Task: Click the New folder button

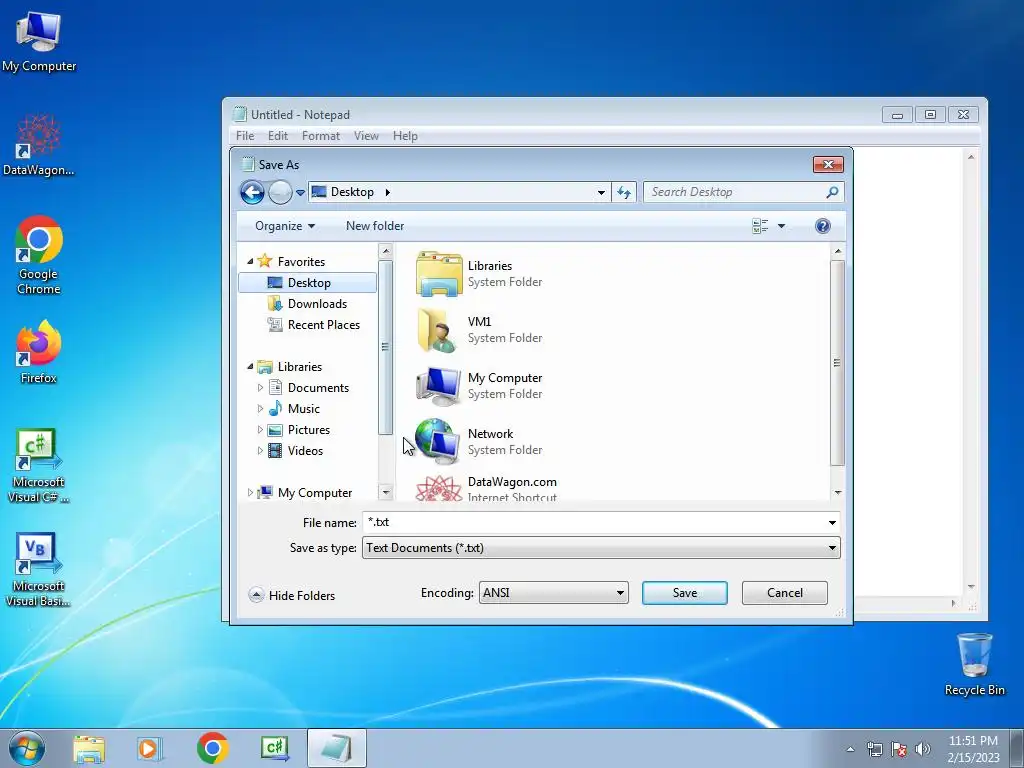Action: pos(375,226)
